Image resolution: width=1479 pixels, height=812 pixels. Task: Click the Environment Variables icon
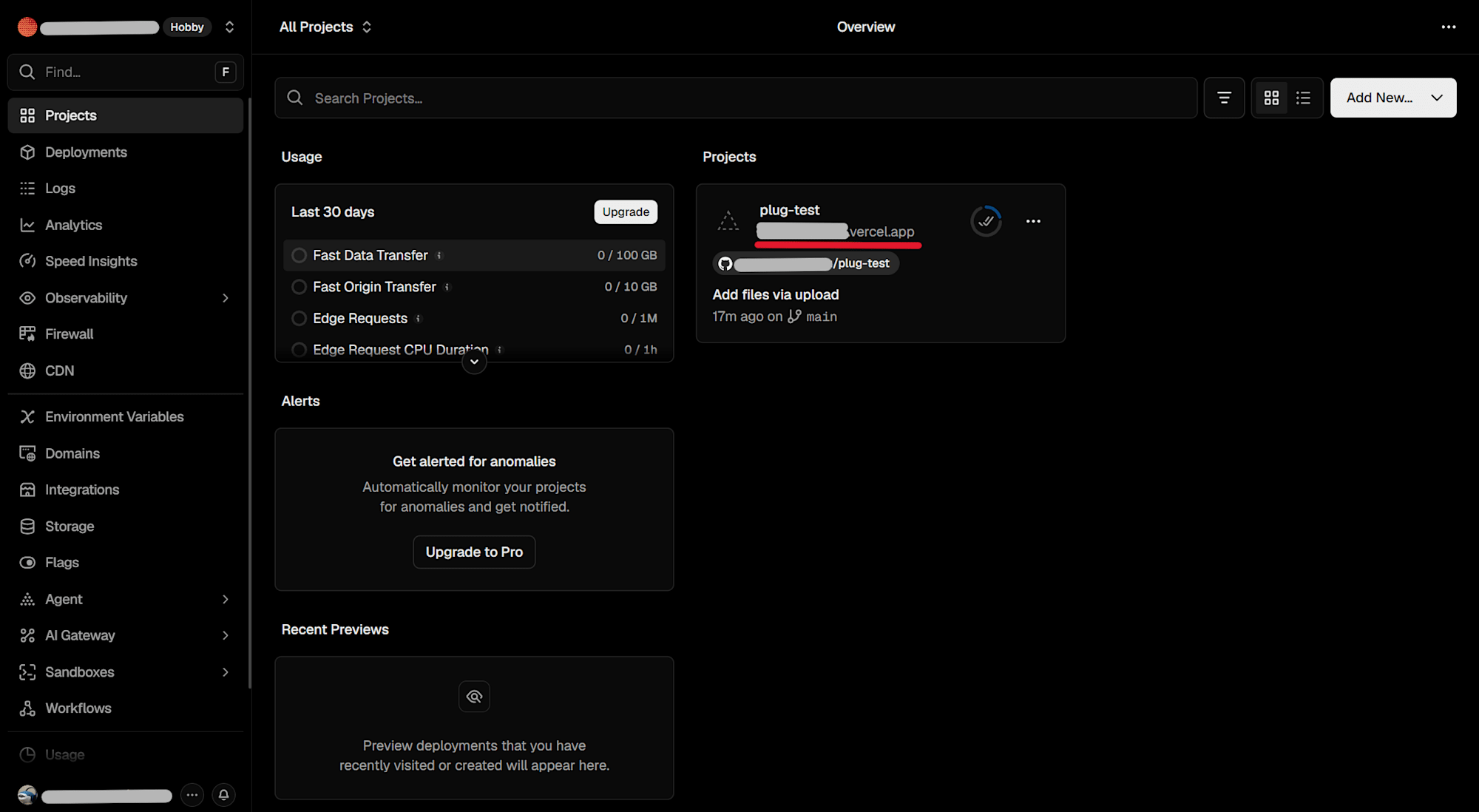point(27,416)
